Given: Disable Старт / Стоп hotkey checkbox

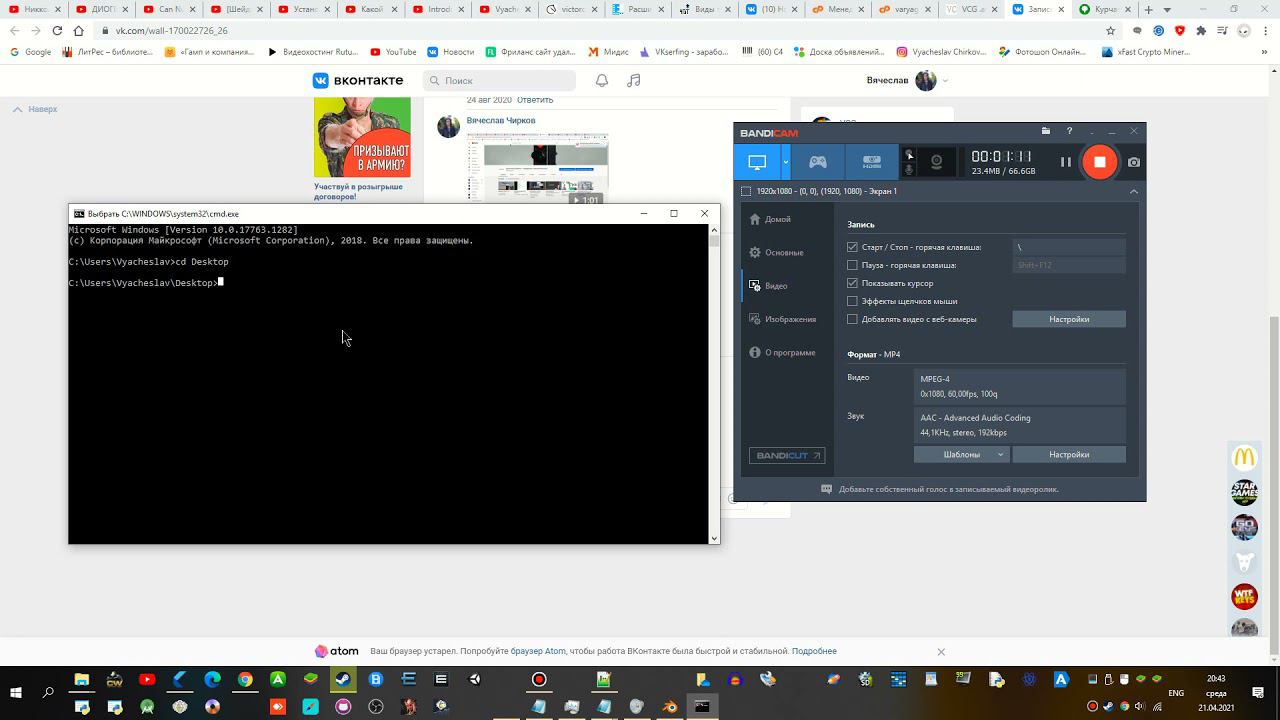Looking at the screenshot, I should click(852, 247).
